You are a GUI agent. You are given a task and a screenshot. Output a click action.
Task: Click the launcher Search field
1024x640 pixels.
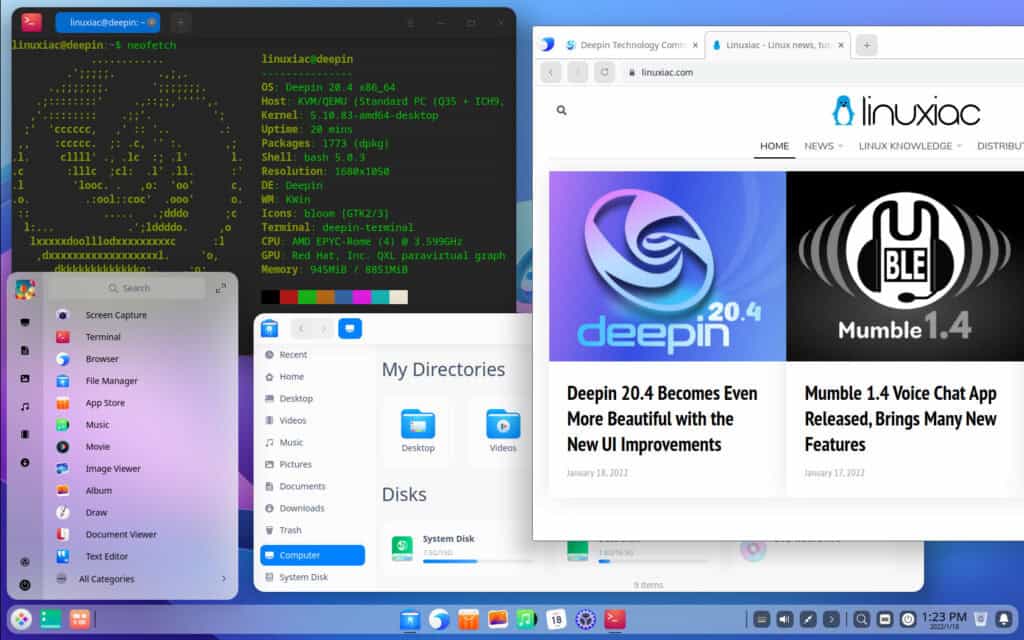tap(128, 288)
